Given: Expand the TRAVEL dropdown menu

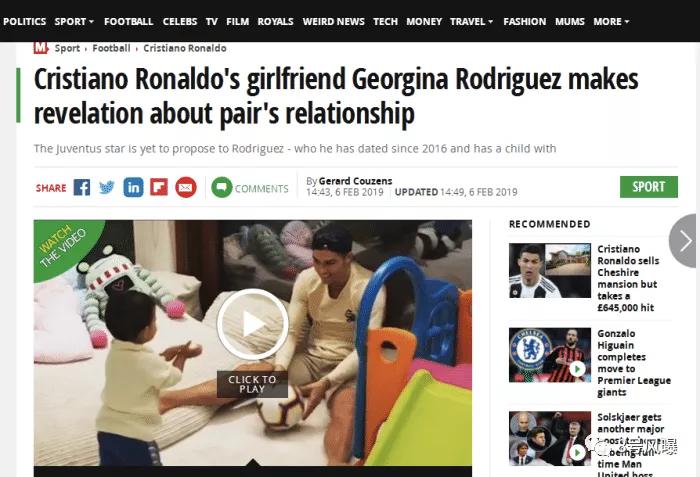Looking at the screenshot, I should (x=471, y=21).
